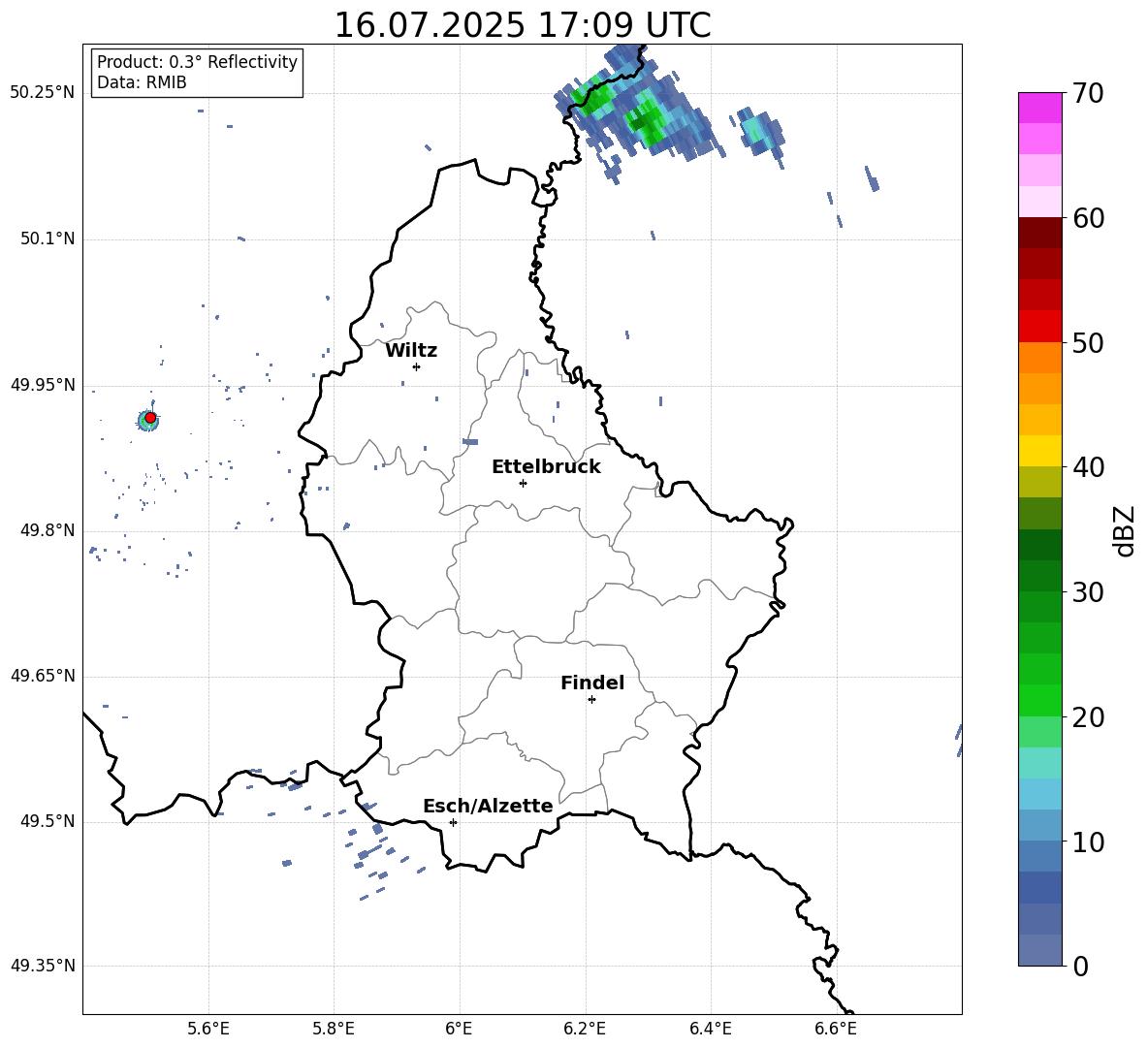Click the Esch/Alzette station cross marker
1148x1048 pixels.
[453, 822]
